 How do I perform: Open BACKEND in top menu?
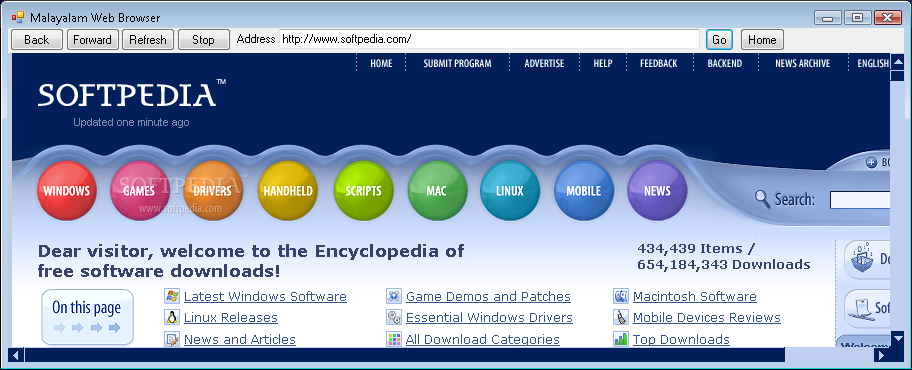725,63
